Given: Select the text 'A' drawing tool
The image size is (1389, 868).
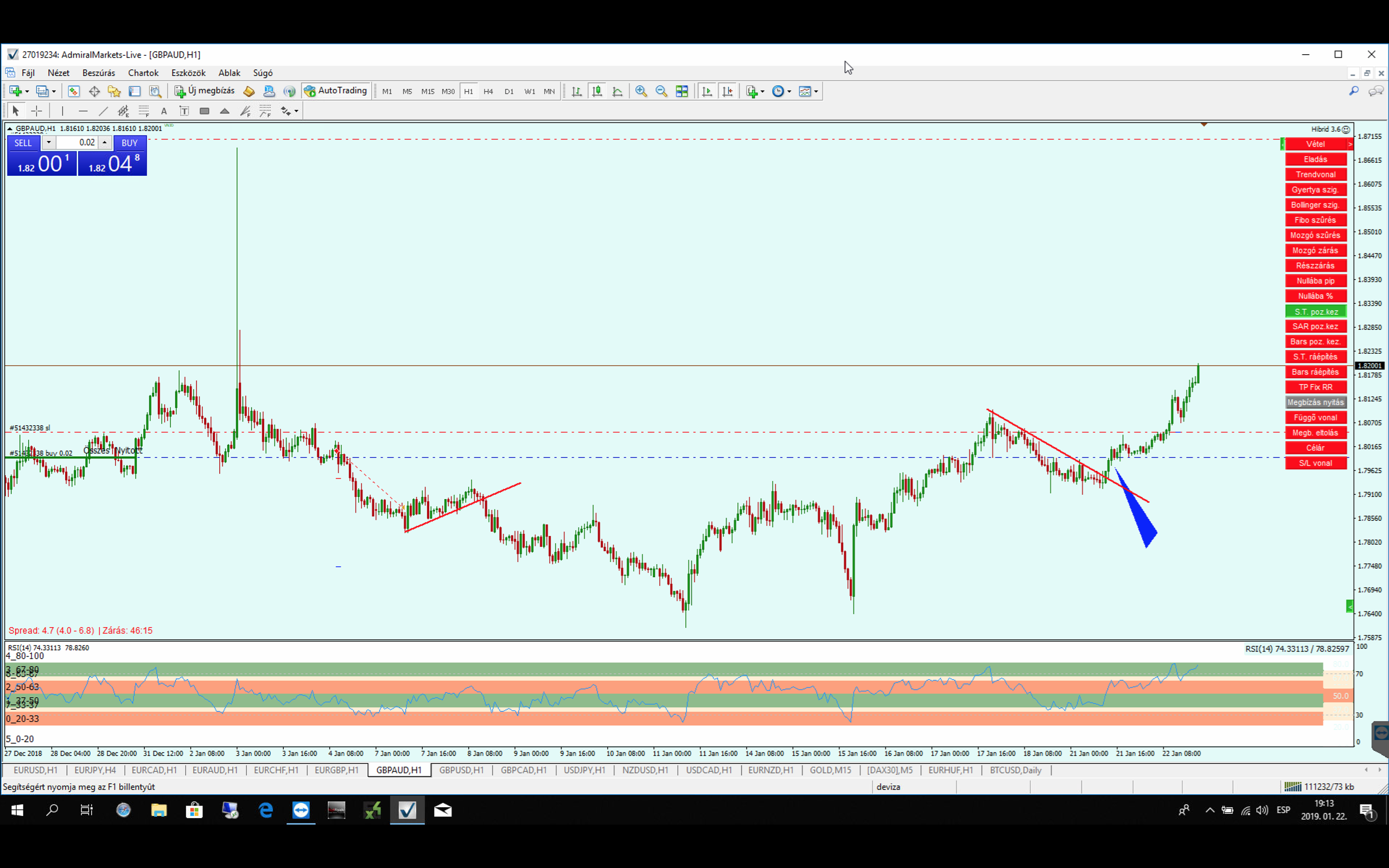Looking at the screenshot, I should [164, 111].
